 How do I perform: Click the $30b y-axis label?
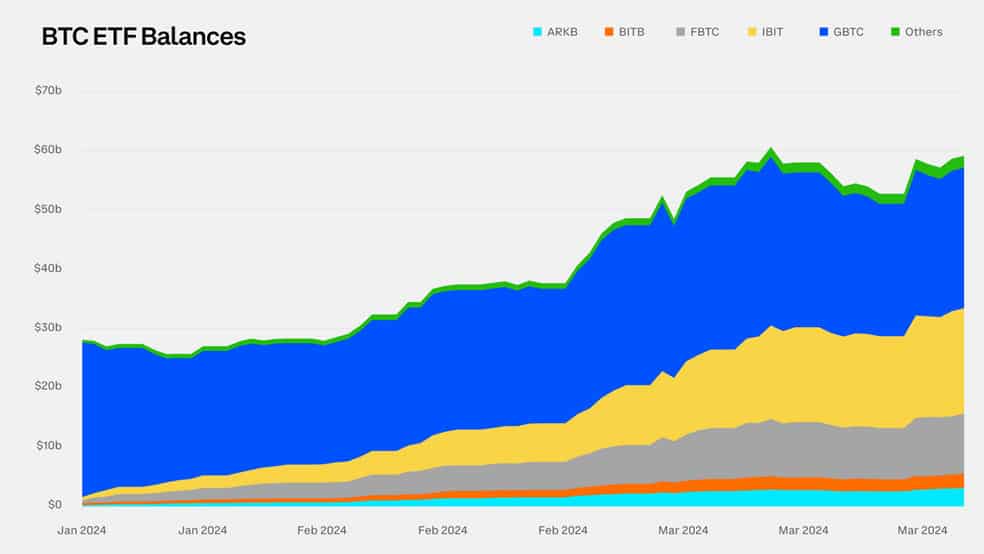tap(48, 327)
